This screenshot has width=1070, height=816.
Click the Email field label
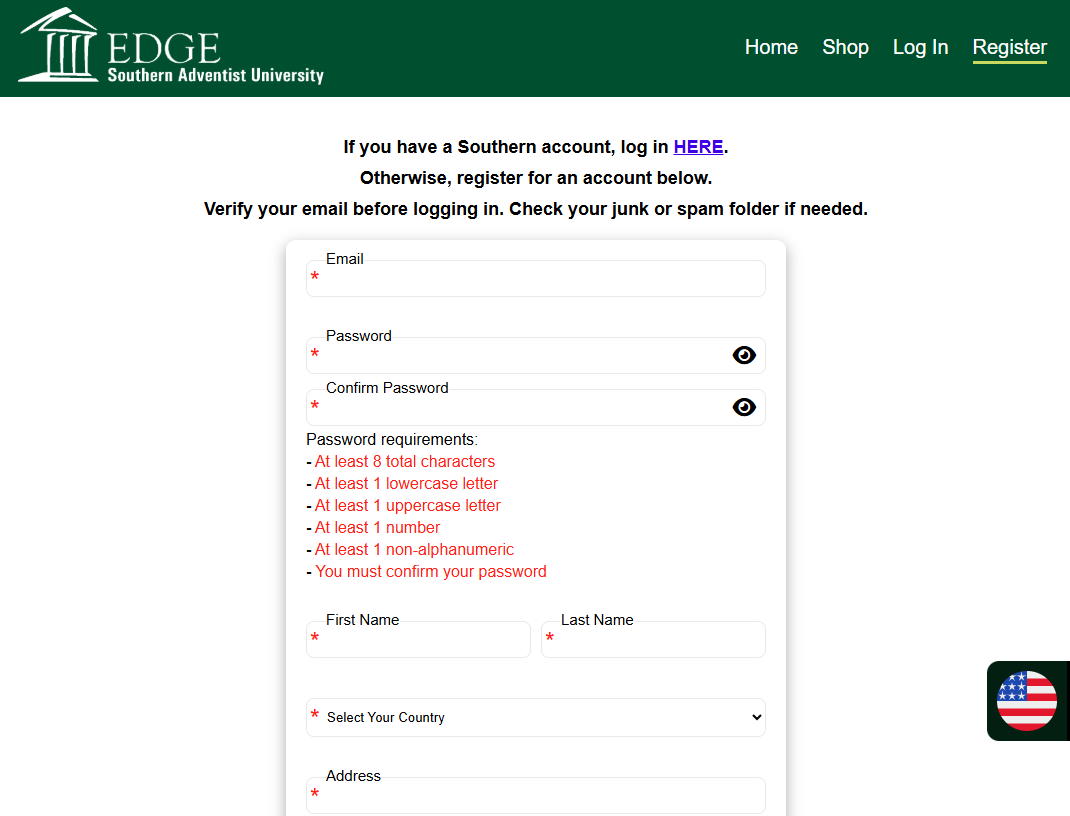(344, 259)
